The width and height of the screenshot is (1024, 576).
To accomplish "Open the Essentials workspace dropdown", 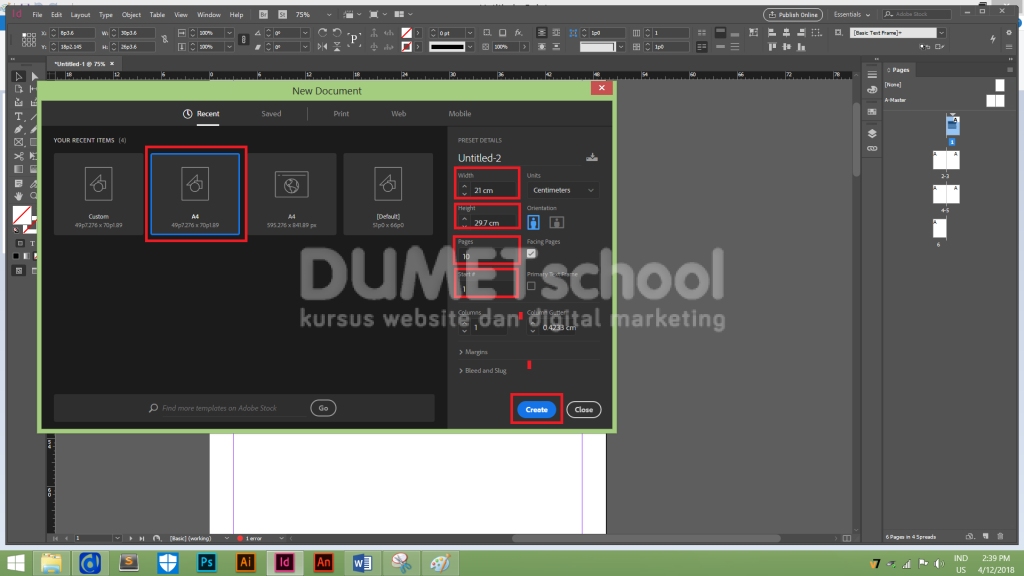I will (x=852, y=14).
